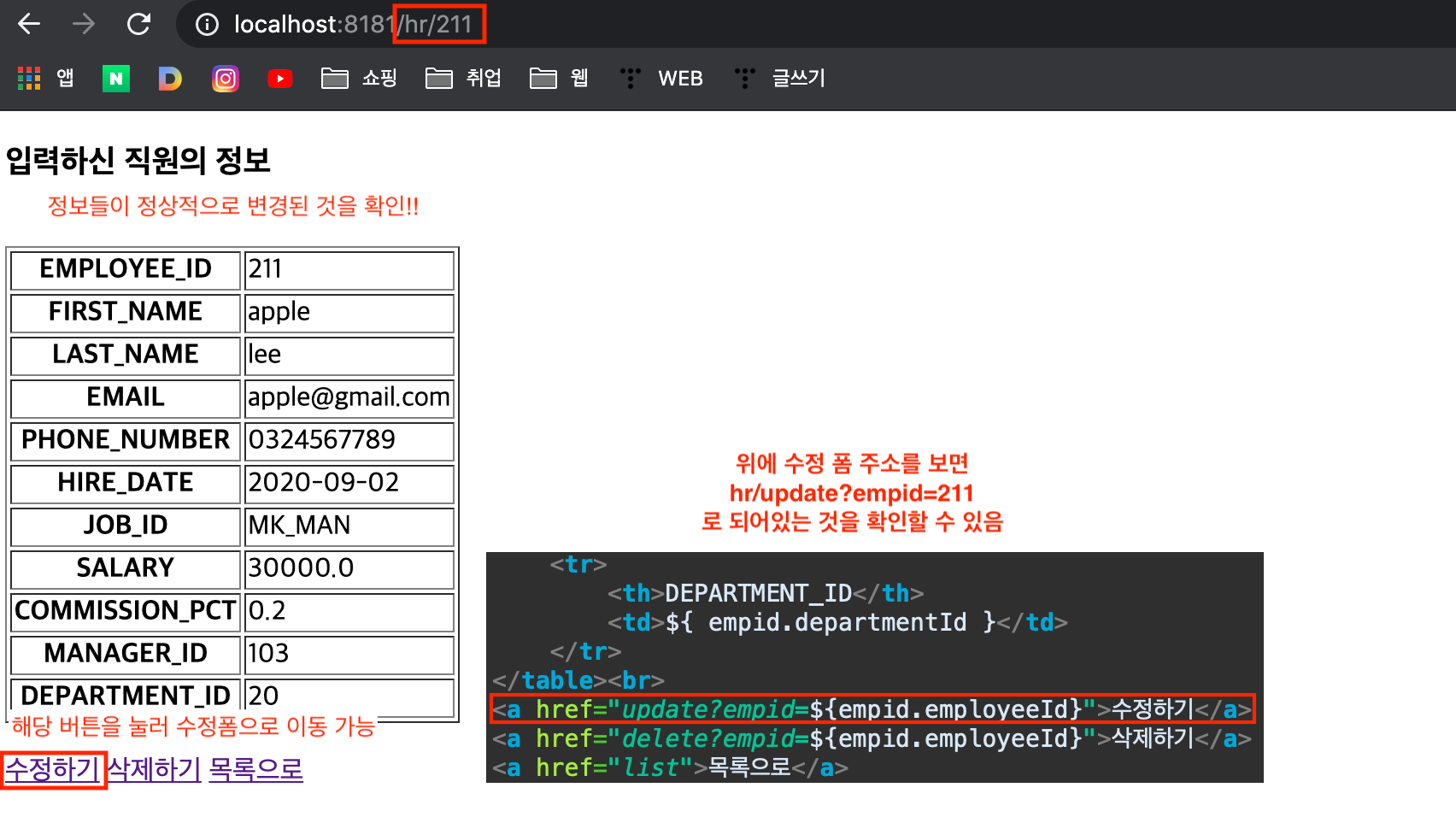
Task: Open the apps grid bookmark icon
Action: coord(29,79)
